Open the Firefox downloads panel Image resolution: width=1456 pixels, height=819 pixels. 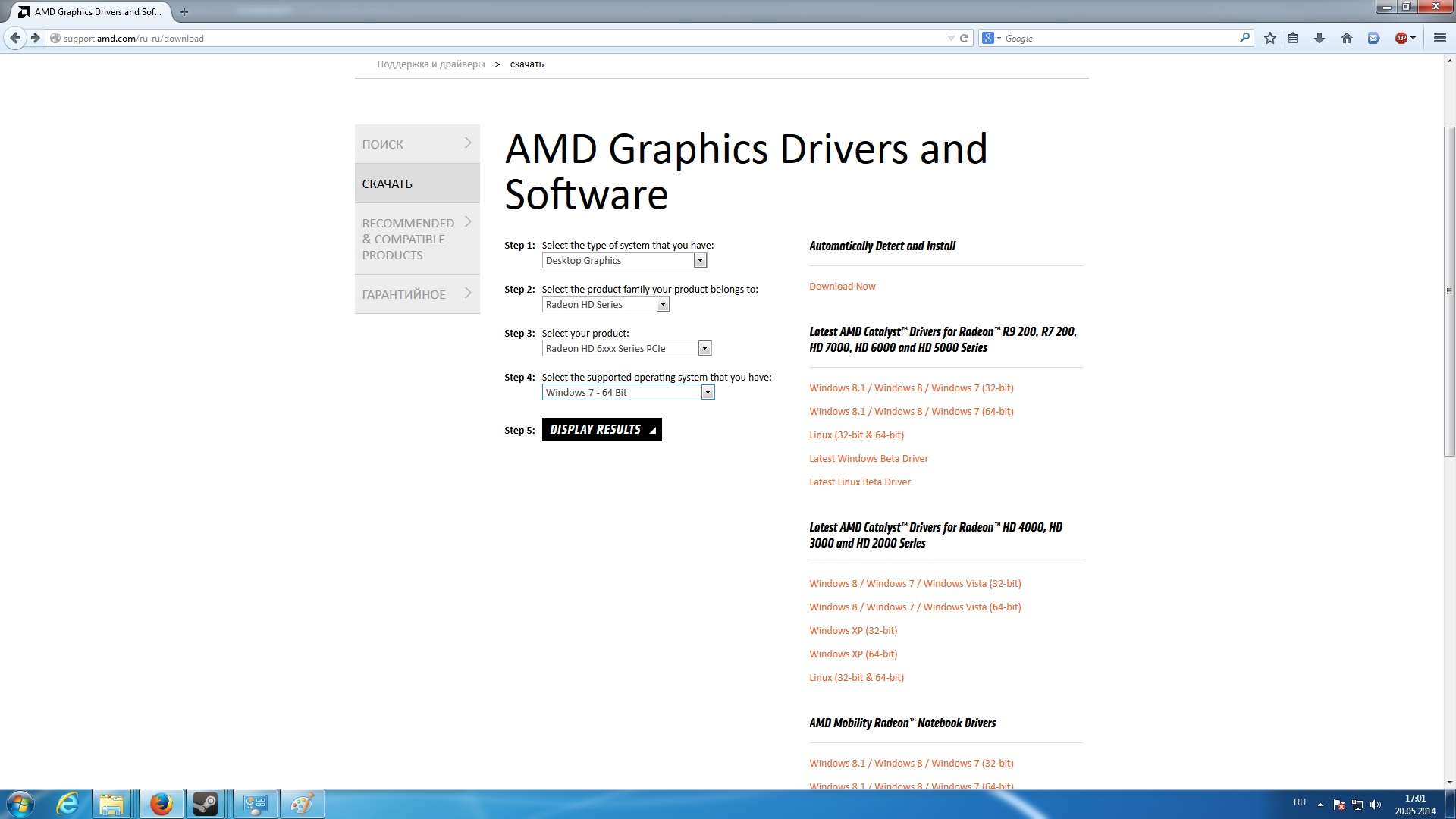[1319, 38]
